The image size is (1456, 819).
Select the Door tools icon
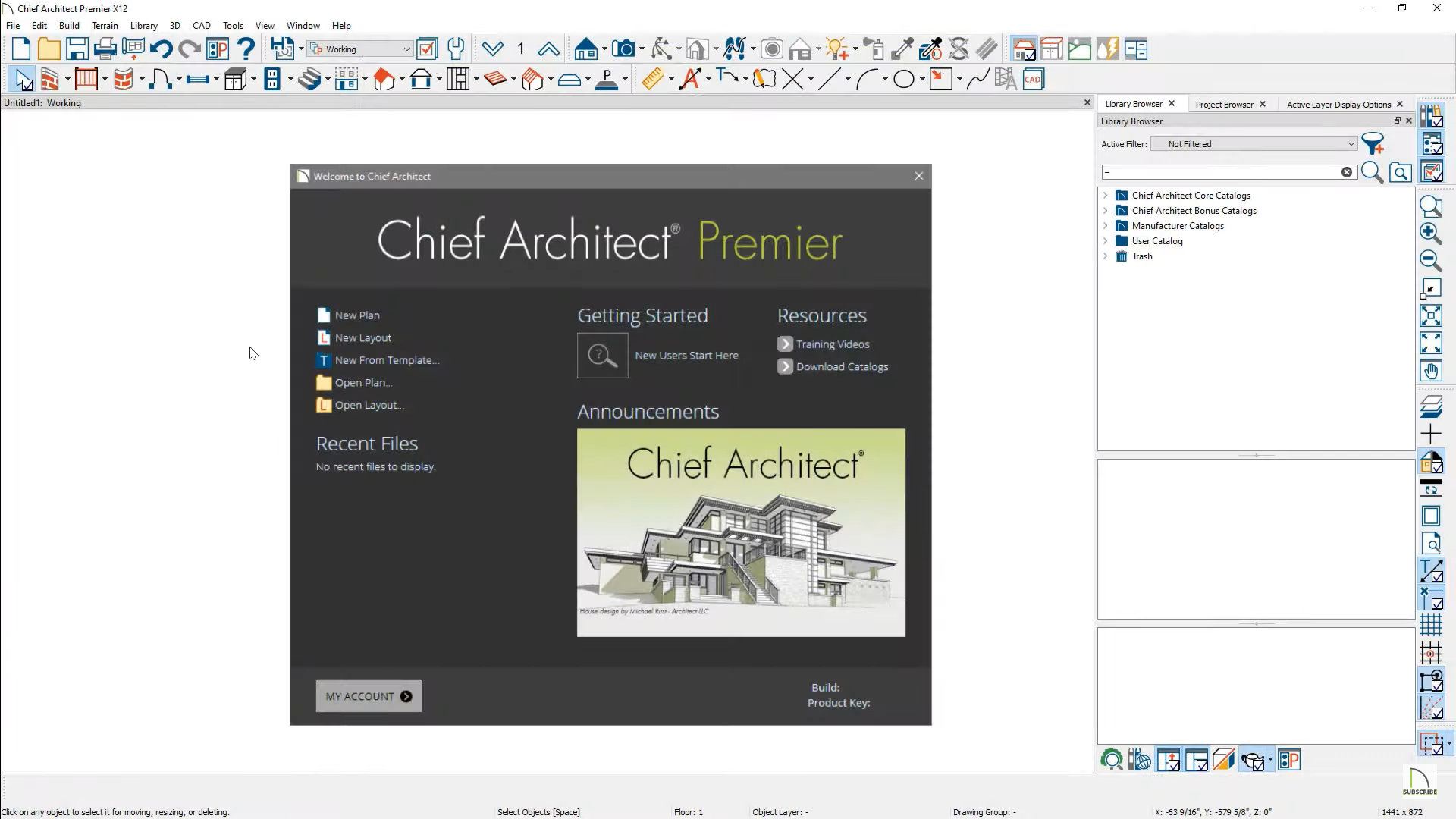point(160,79)
